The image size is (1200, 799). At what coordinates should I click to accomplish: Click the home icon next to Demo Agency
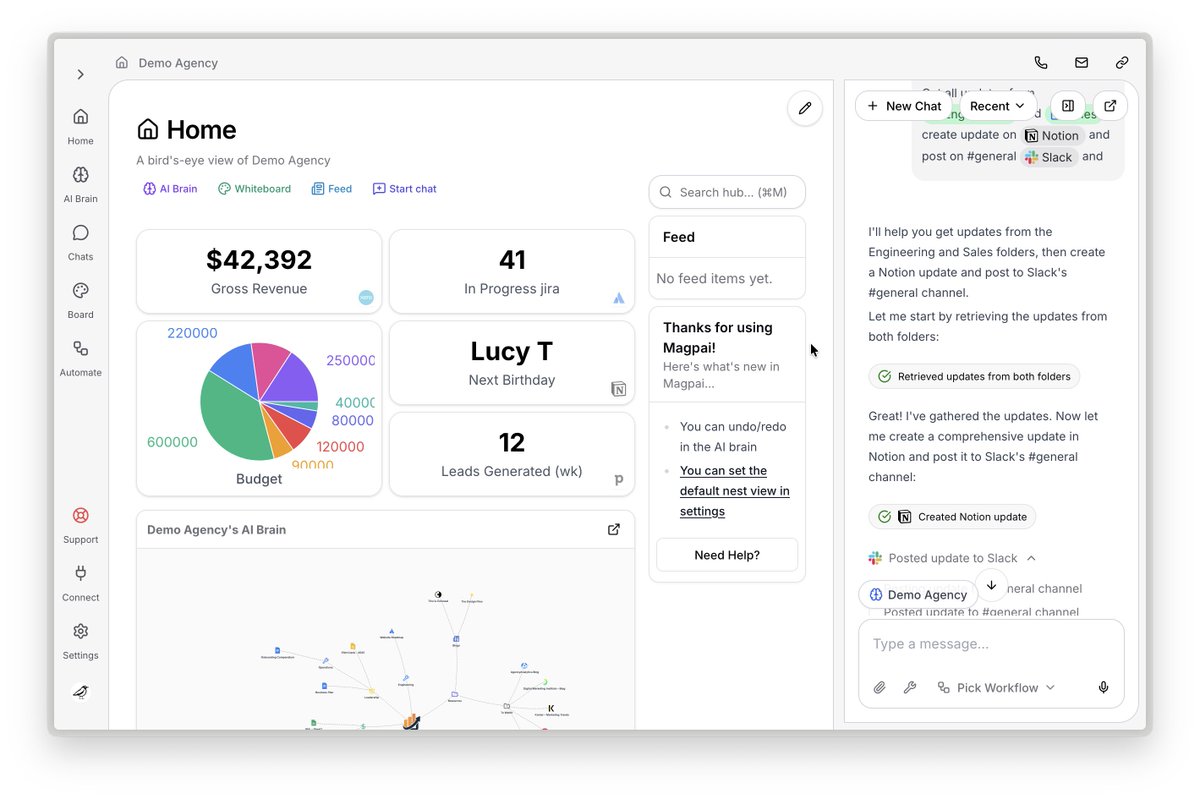click(122, 63)
